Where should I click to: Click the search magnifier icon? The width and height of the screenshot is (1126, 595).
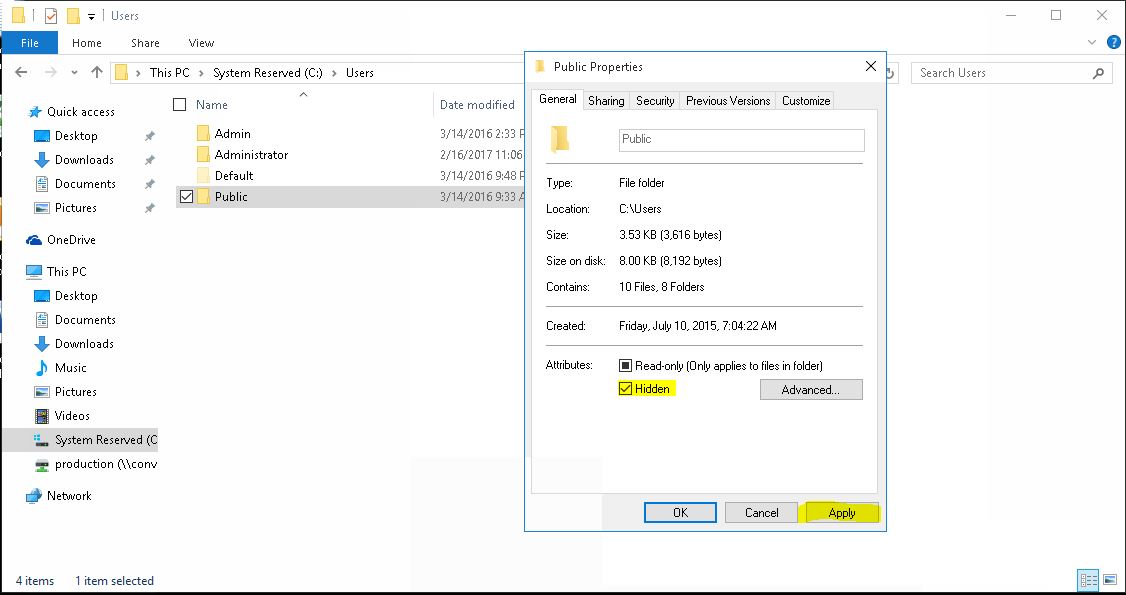1098,72
